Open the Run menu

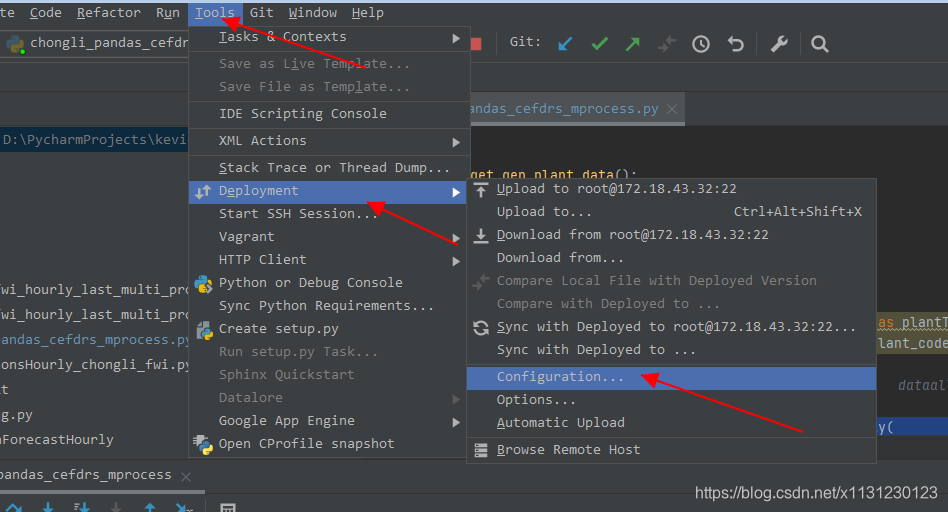click(x=167, y=12)
